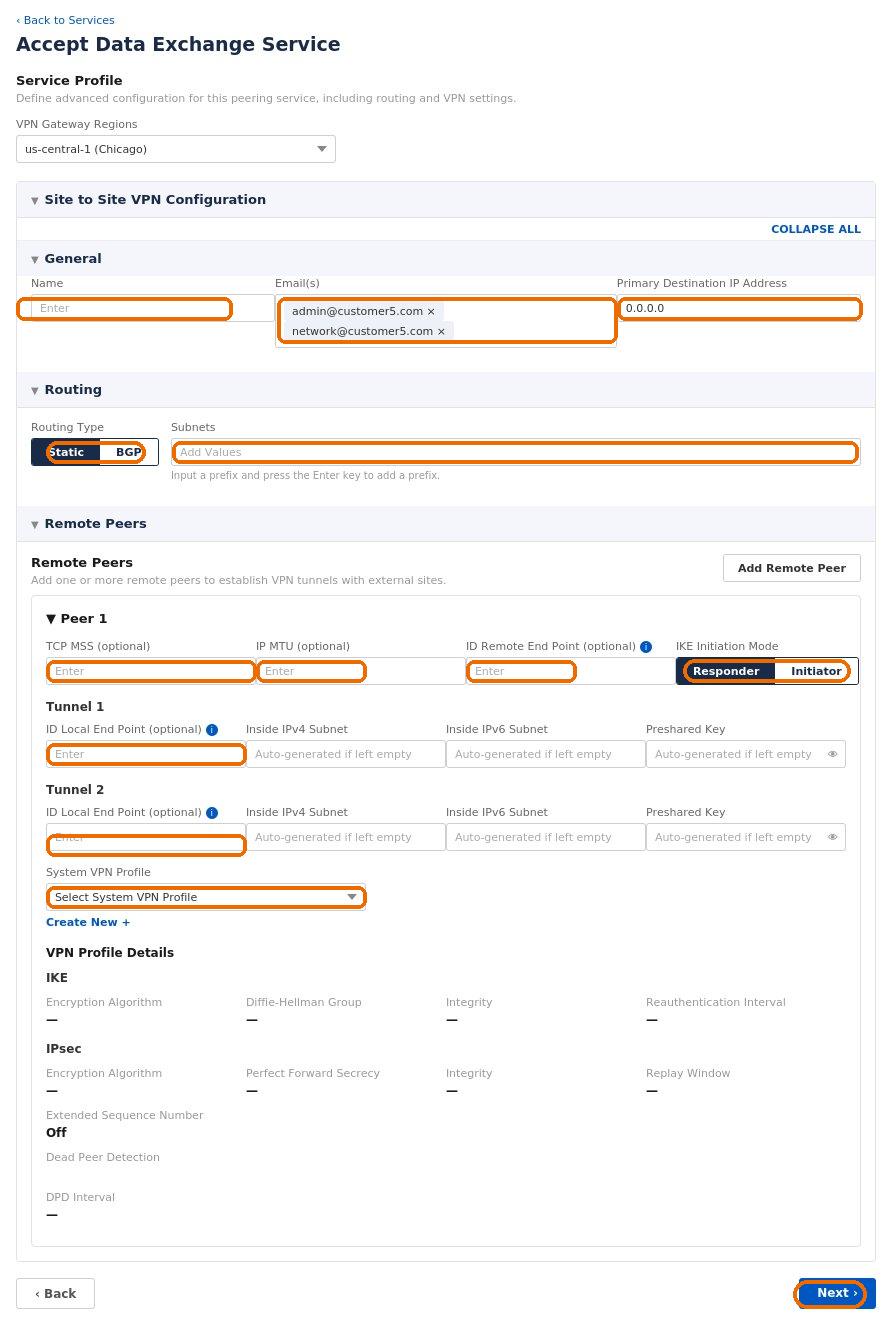This screenshot has height=1325, width=892.
Task: Click Add Remote Peer button
Action: [x=792, y=568]
